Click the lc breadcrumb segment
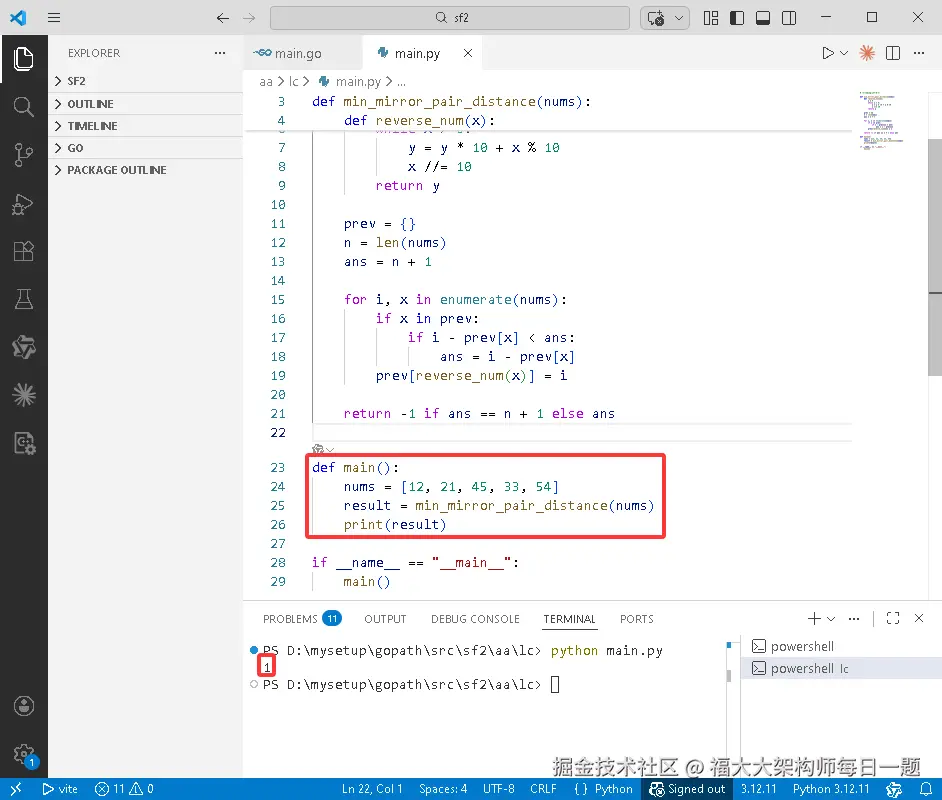Viewport: 942px width, 800px height. click(x=293, y=82)
